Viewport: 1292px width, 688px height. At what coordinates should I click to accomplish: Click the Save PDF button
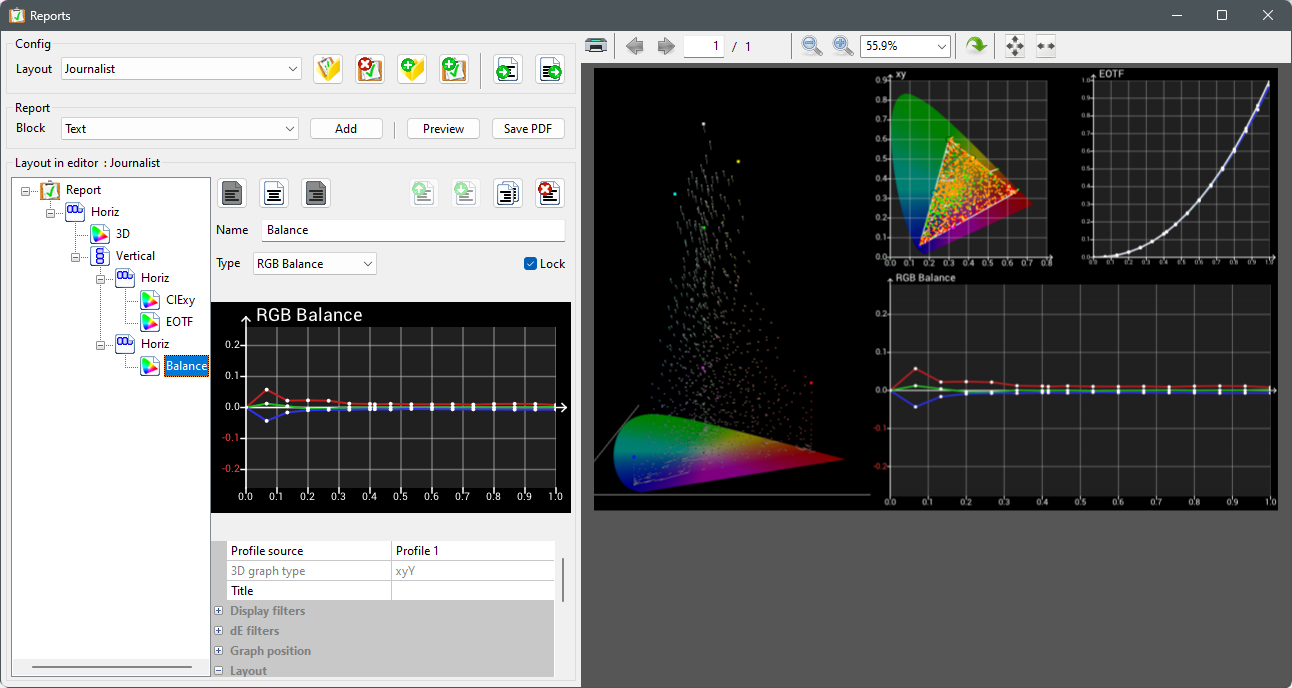(528, 128)
